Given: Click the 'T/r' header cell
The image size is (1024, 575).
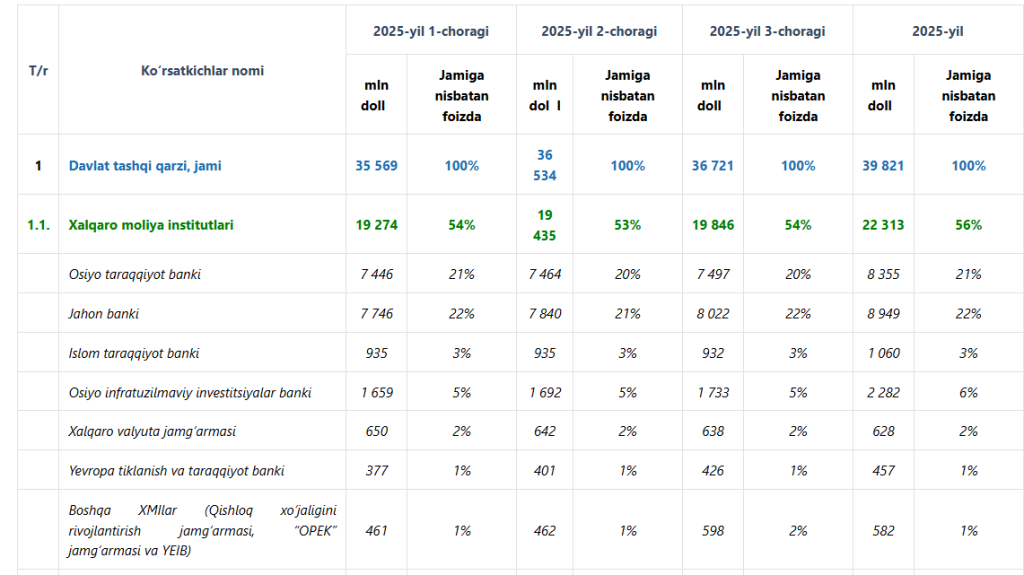Looking at the screenshot, I should [x=38, y=71].
